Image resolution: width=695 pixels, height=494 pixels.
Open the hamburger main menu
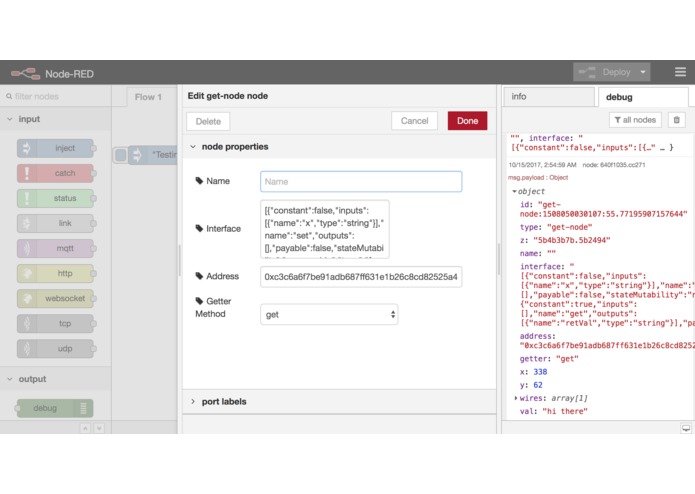tap(680, 72)
